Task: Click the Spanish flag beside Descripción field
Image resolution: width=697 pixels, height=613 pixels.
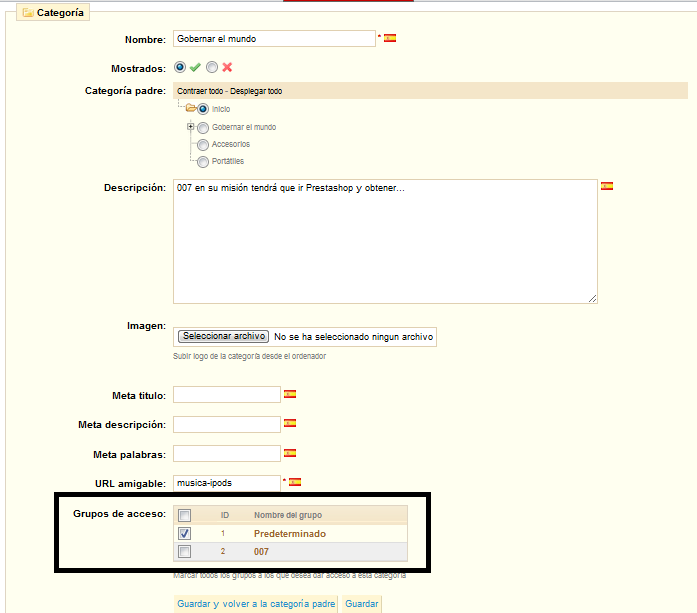Action: click(x=606, y=186)
